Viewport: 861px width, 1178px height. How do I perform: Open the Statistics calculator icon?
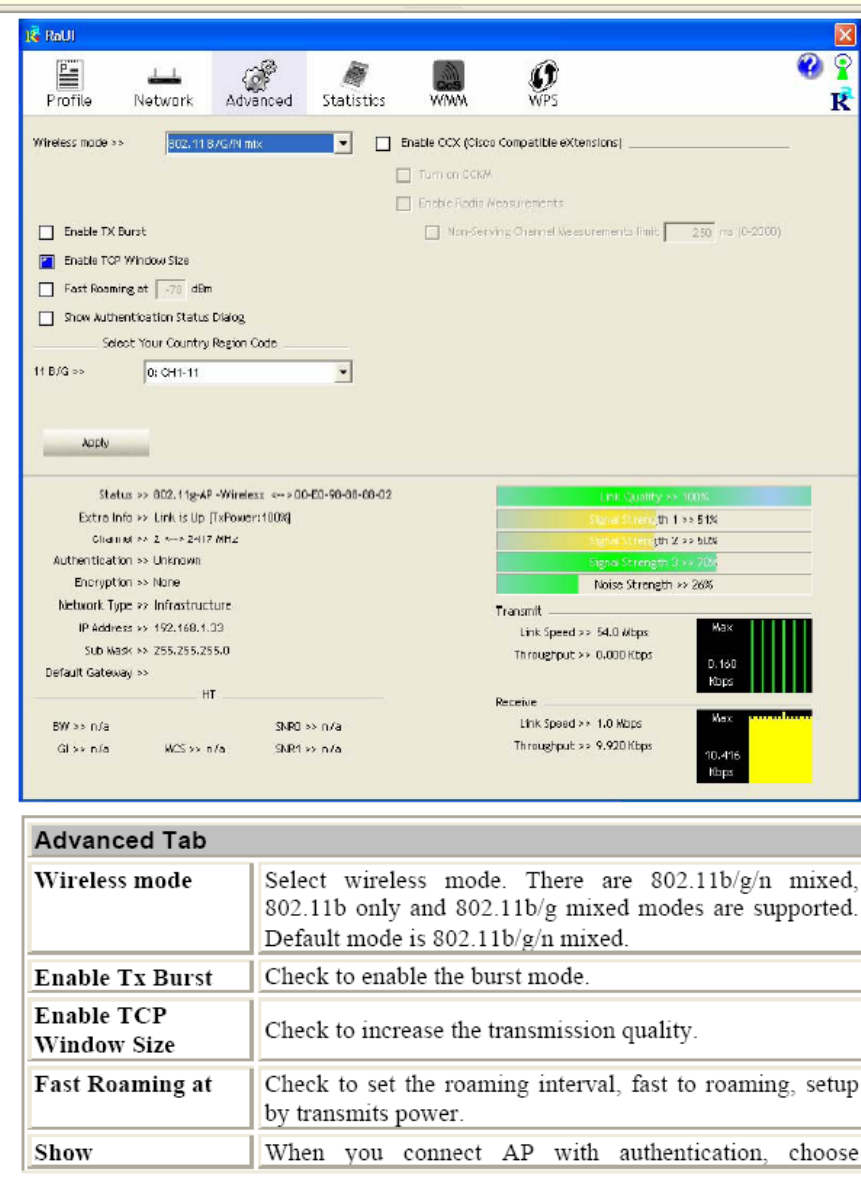click(354, 75)
